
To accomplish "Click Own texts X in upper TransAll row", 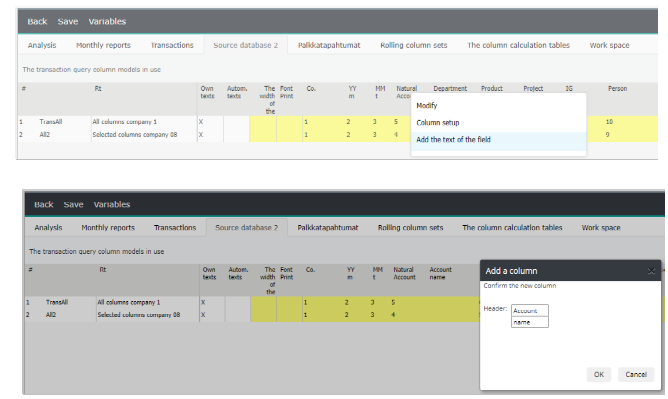I will pyautogui.click(x=201, y=122).
